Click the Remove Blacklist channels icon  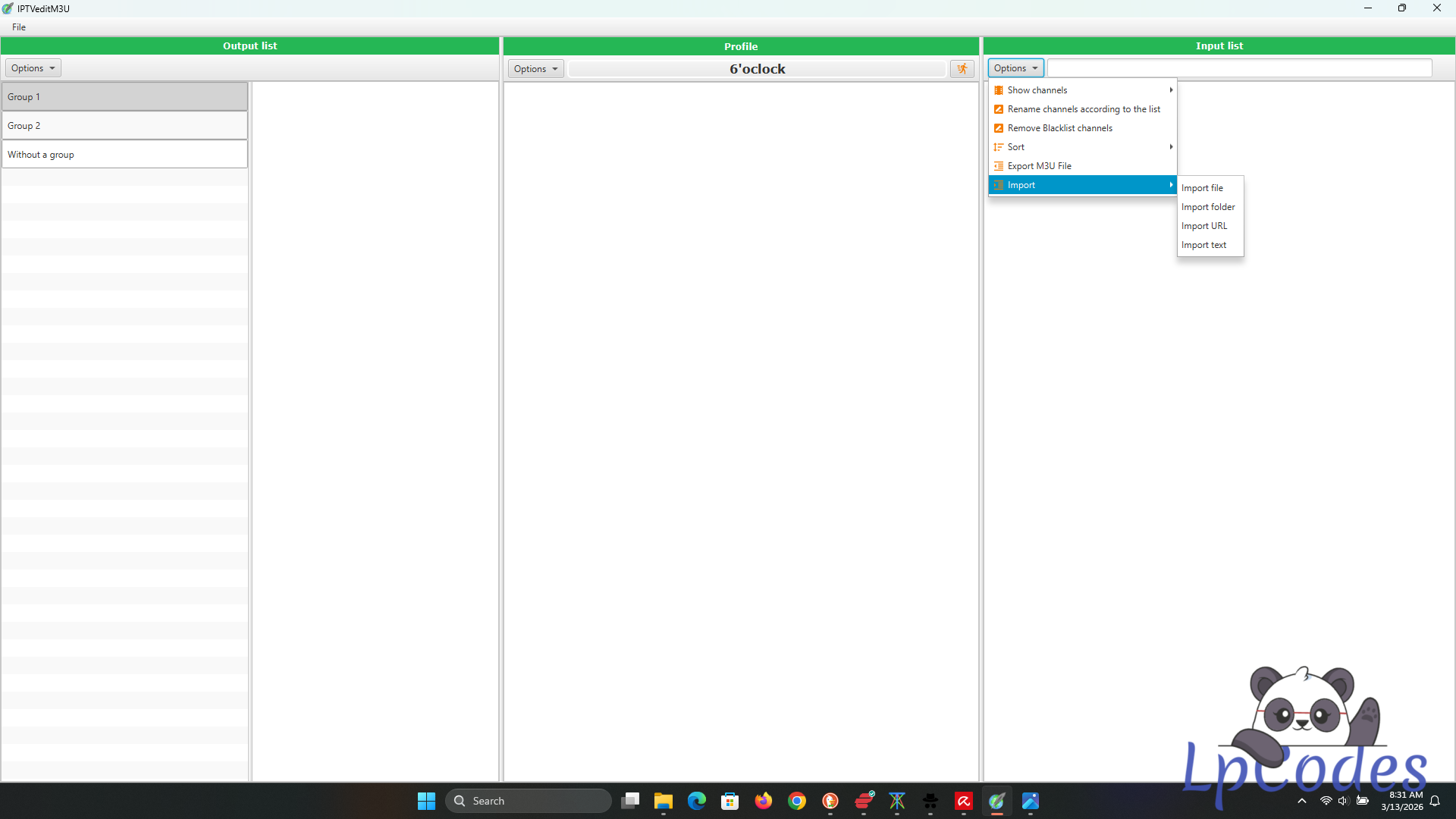999,128
